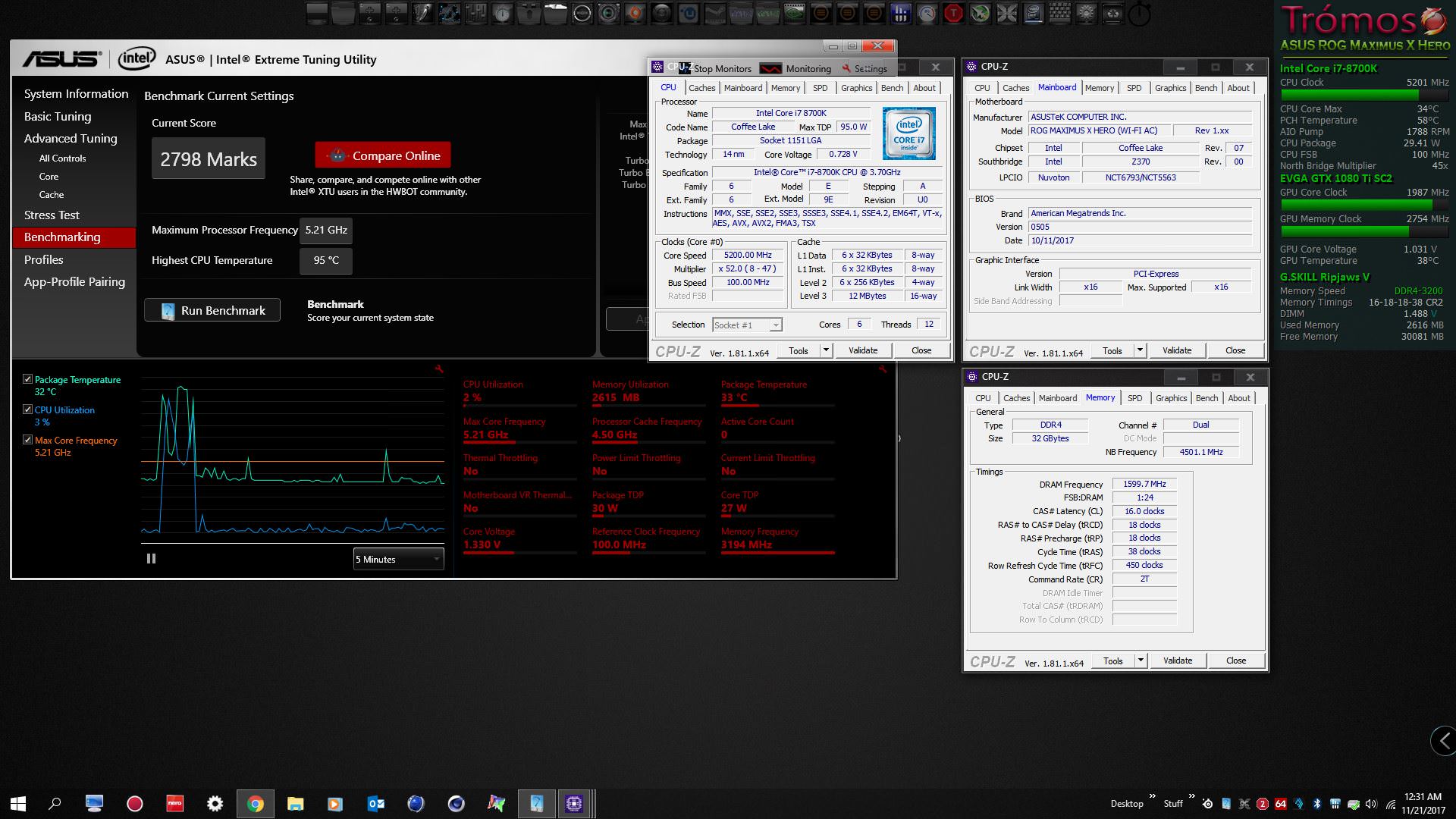Click the Compare Online button
Screen dimensions: 1456x819
point(383,155)
